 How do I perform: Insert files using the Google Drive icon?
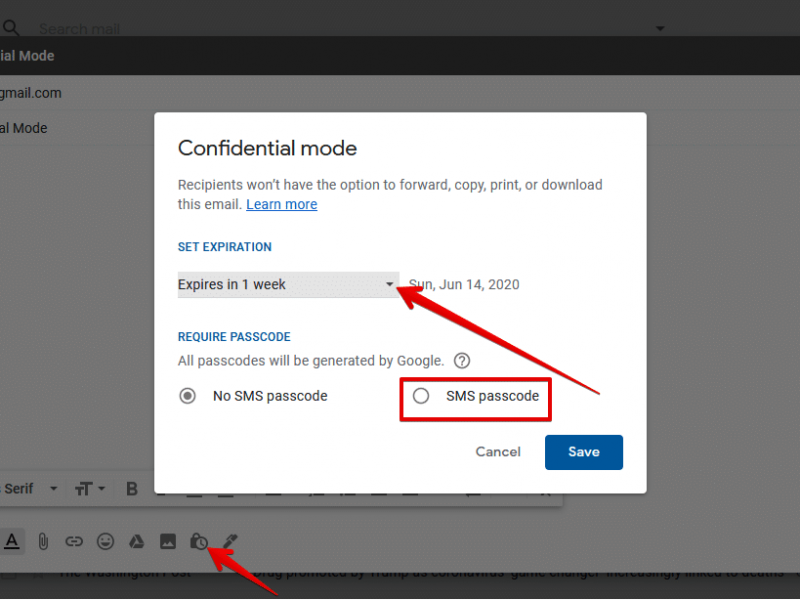click(x=137, y=541)
